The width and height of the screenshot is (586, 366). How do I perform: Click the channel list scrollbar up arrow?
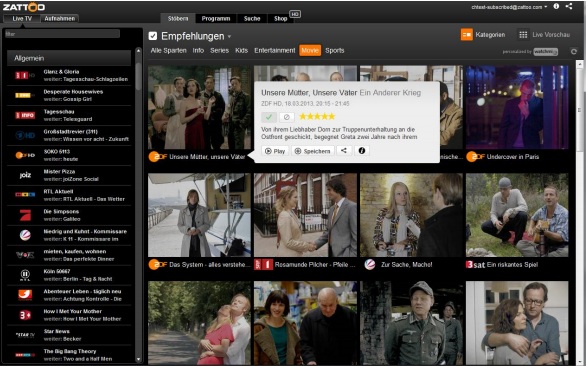click(x=138, y=50)
